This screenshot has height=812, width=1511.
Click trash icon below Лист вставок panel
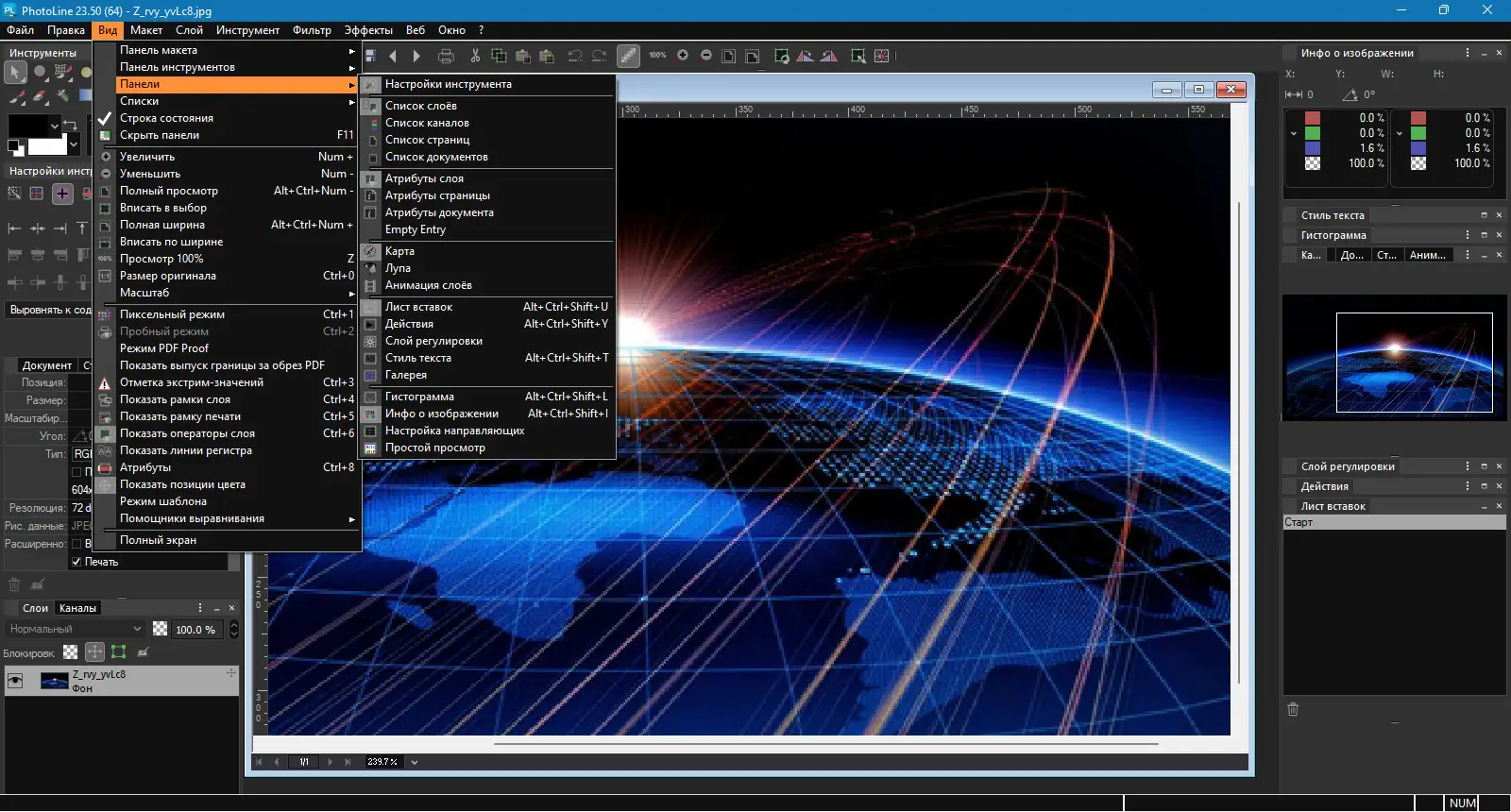[1293, 709]
